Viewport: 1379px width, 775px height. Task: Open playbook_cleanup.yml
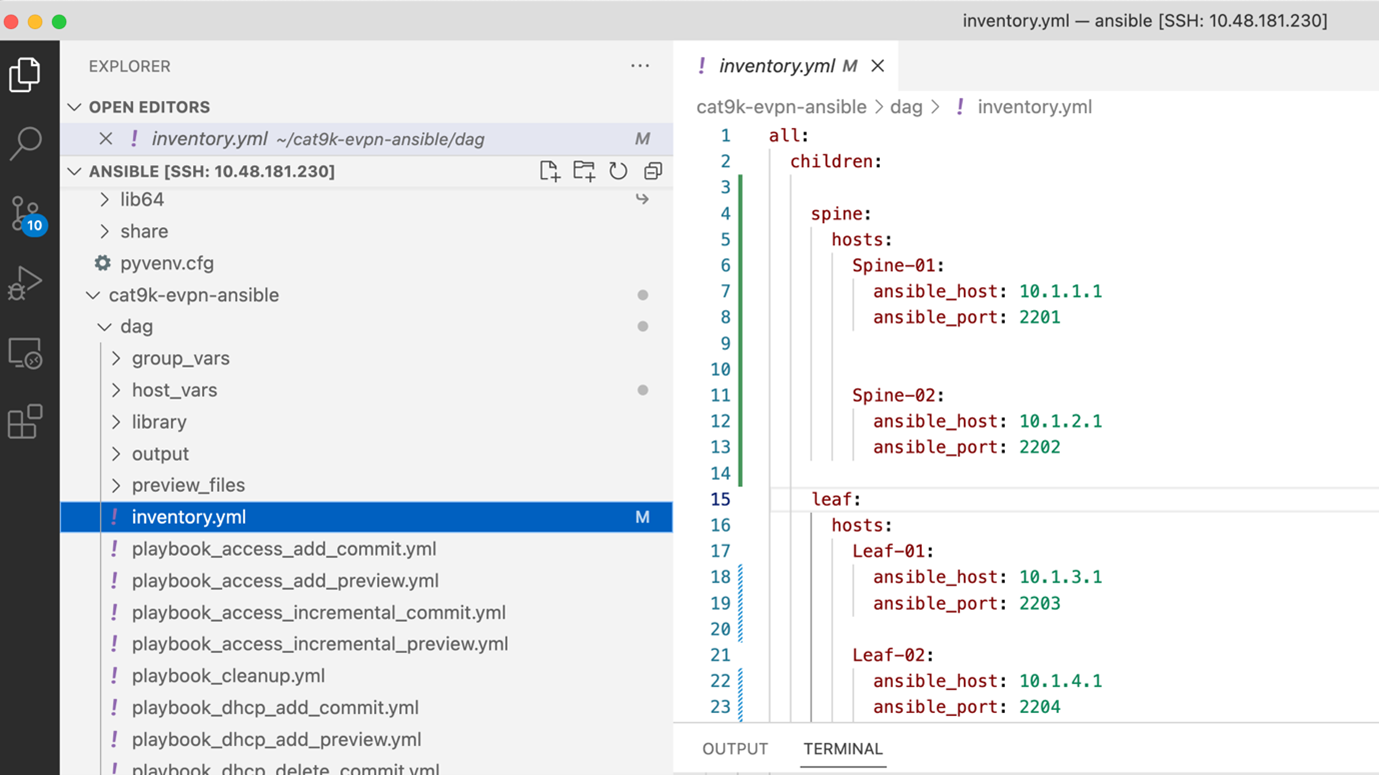(x=228, y=676)
